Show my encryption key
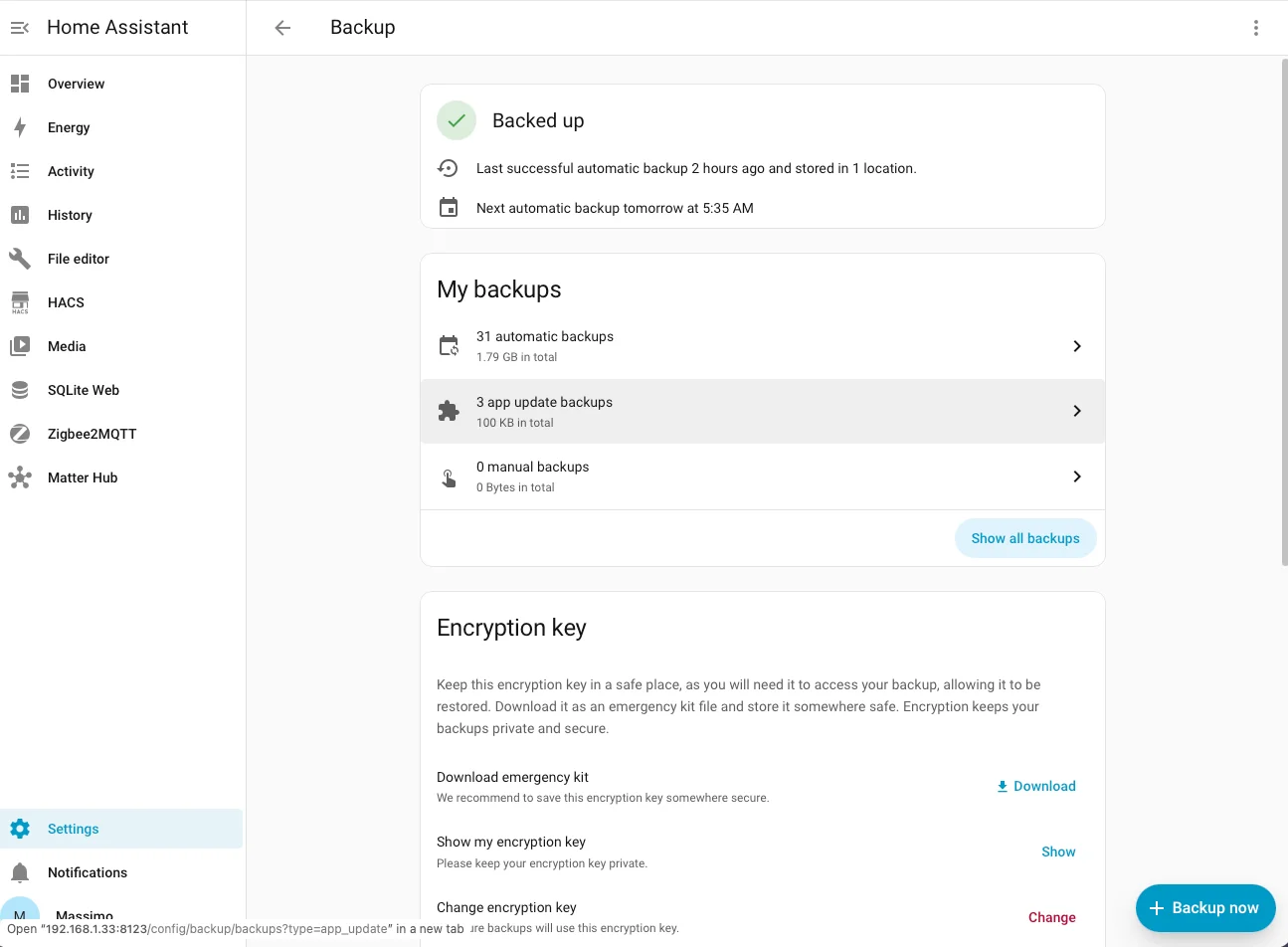The height and width of the screenshot is (947, 1288). (1058, 852)
